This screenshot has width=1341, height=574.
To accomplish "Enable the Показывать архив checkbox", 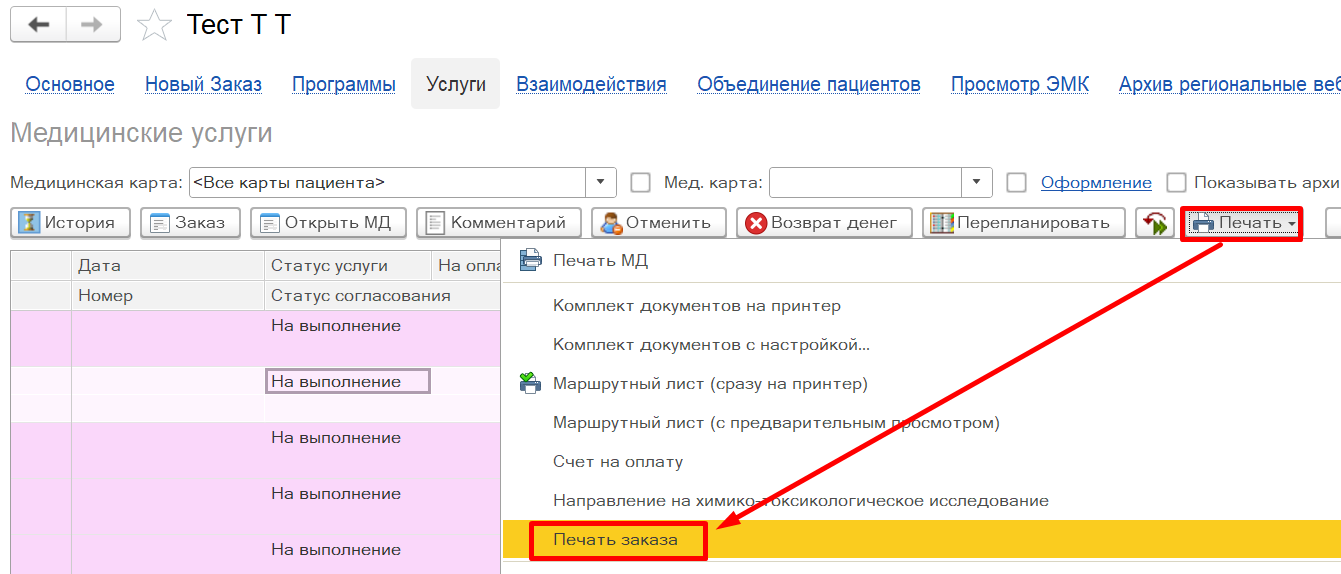I will point(1177,183).
